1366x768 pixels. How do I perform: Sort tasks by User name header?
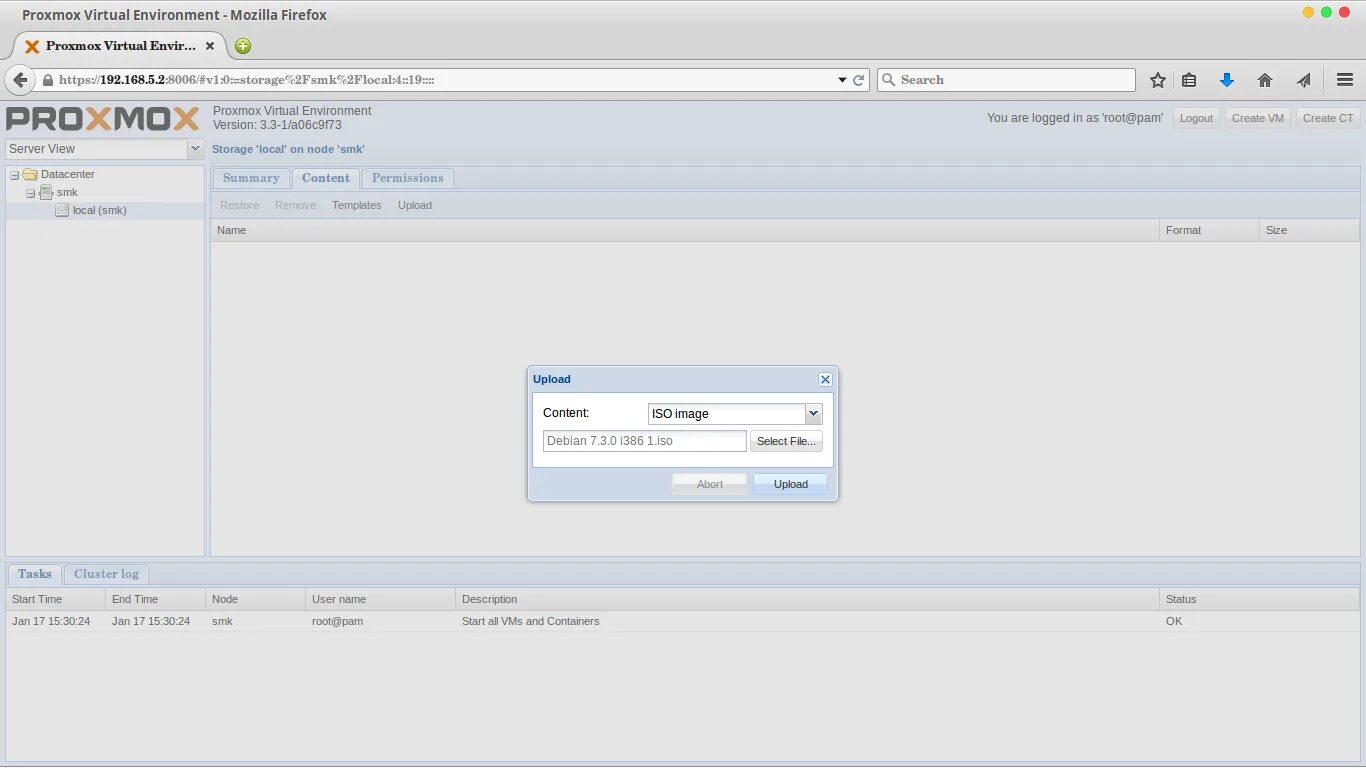click(x=380, y=599)
